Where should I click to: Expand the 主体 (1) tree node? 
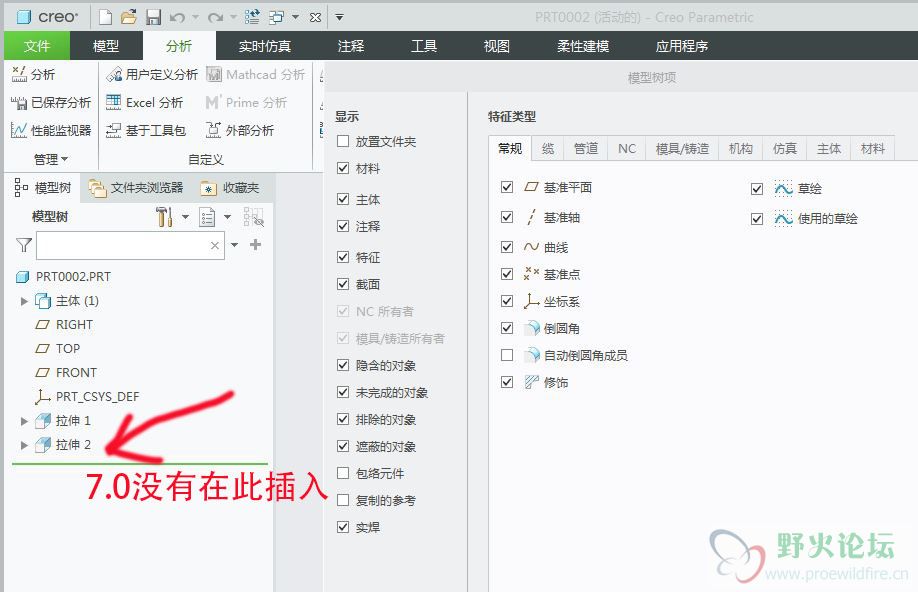[24, 301]
